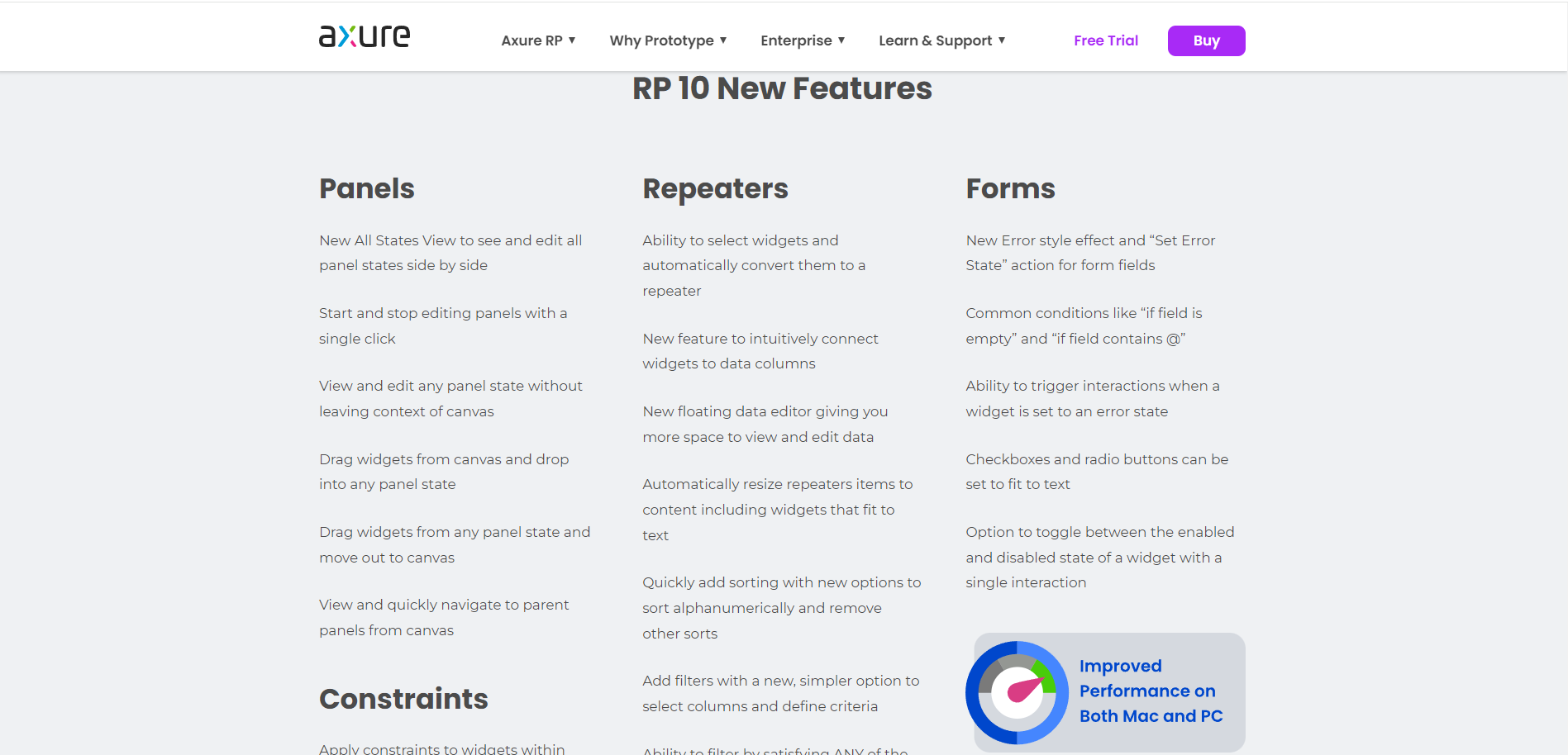1568x755 pixels.
Task: Select "Ability to select widgets and automatically convert" text
Action: tap(754, 265)
